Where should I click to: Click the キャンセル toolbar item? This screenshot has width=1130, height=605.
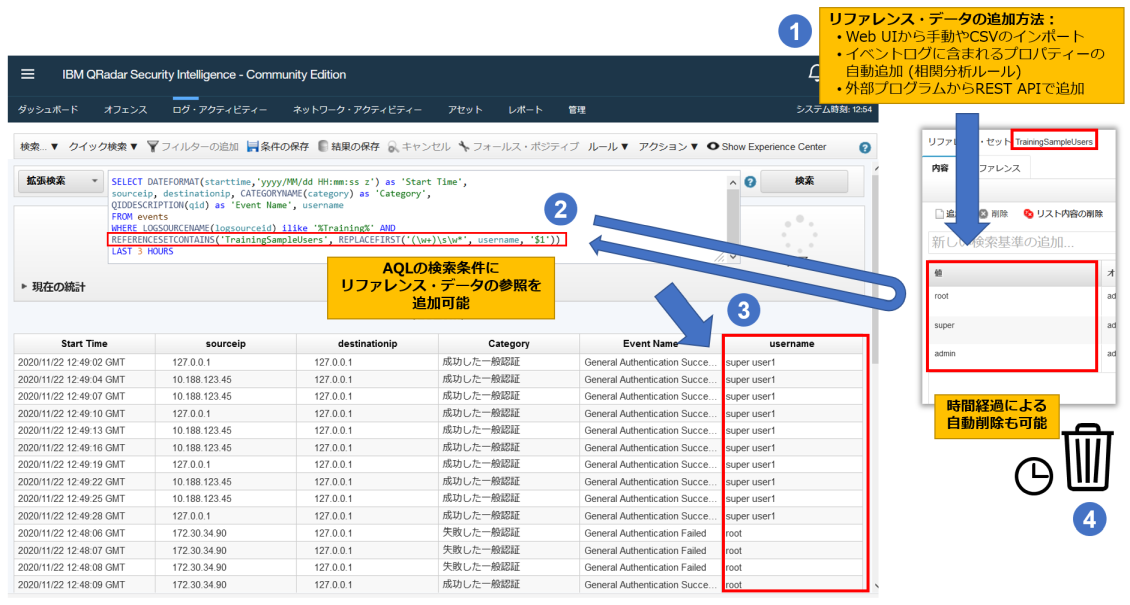[419, 146]
